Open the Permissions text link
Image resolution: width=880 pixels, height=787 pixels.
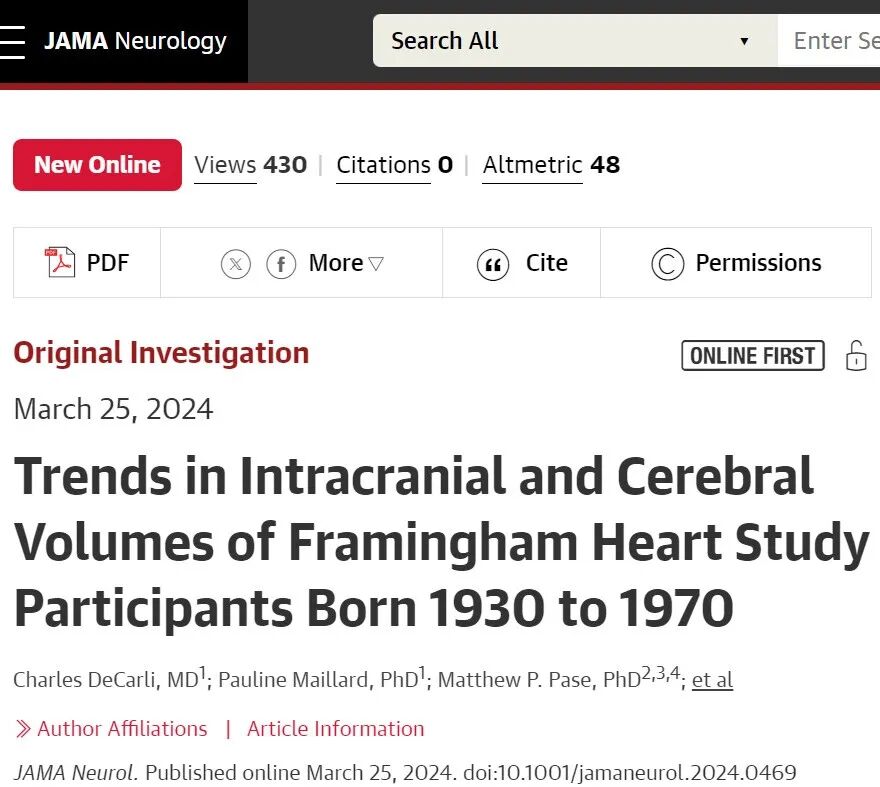click(759, 263)
